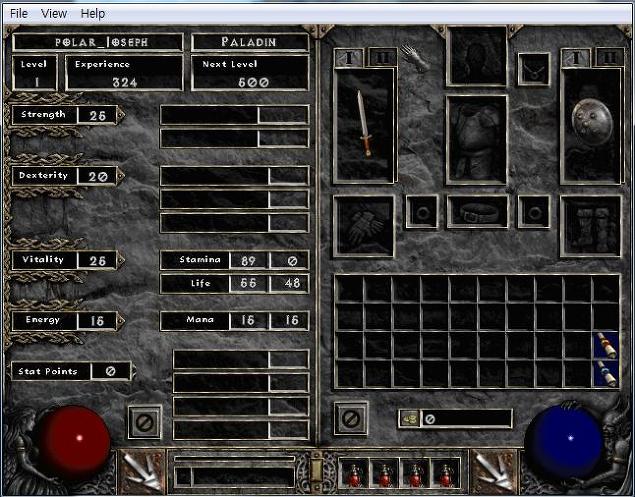Click the empty belt slot

(477, 212)
